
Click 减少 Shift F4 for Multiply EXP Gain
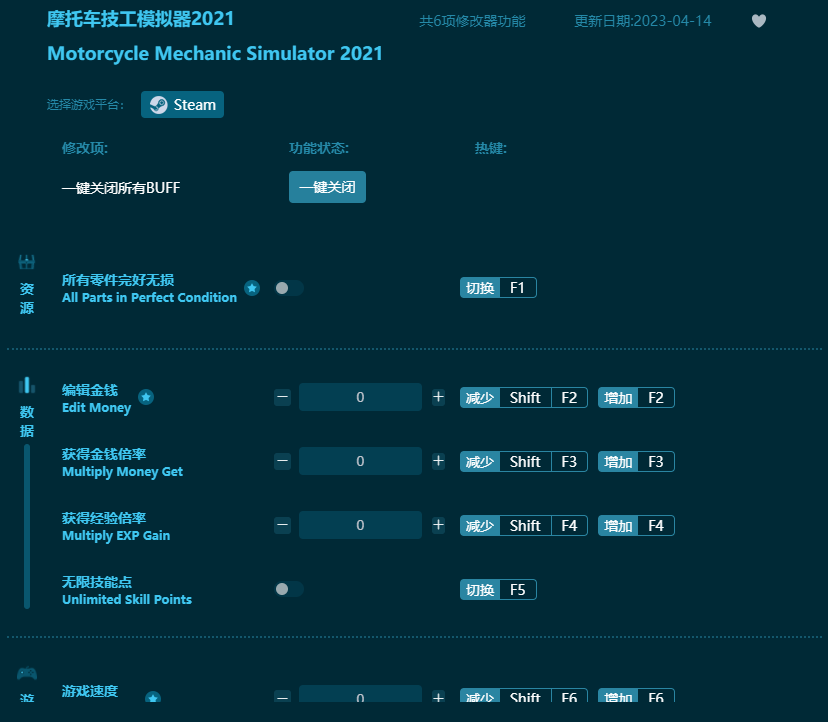tap(523, 525)
